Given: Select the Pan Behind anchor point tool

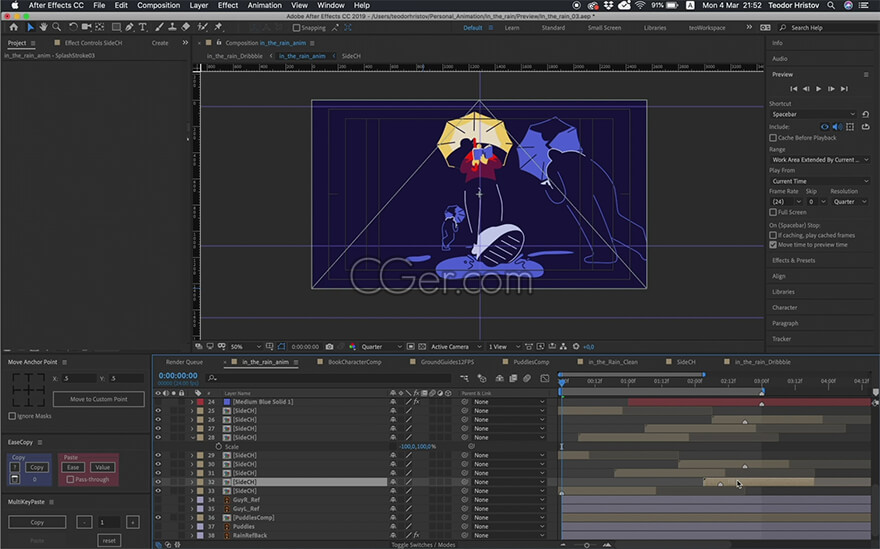Looking at the screenshot, I should point(100,27).
